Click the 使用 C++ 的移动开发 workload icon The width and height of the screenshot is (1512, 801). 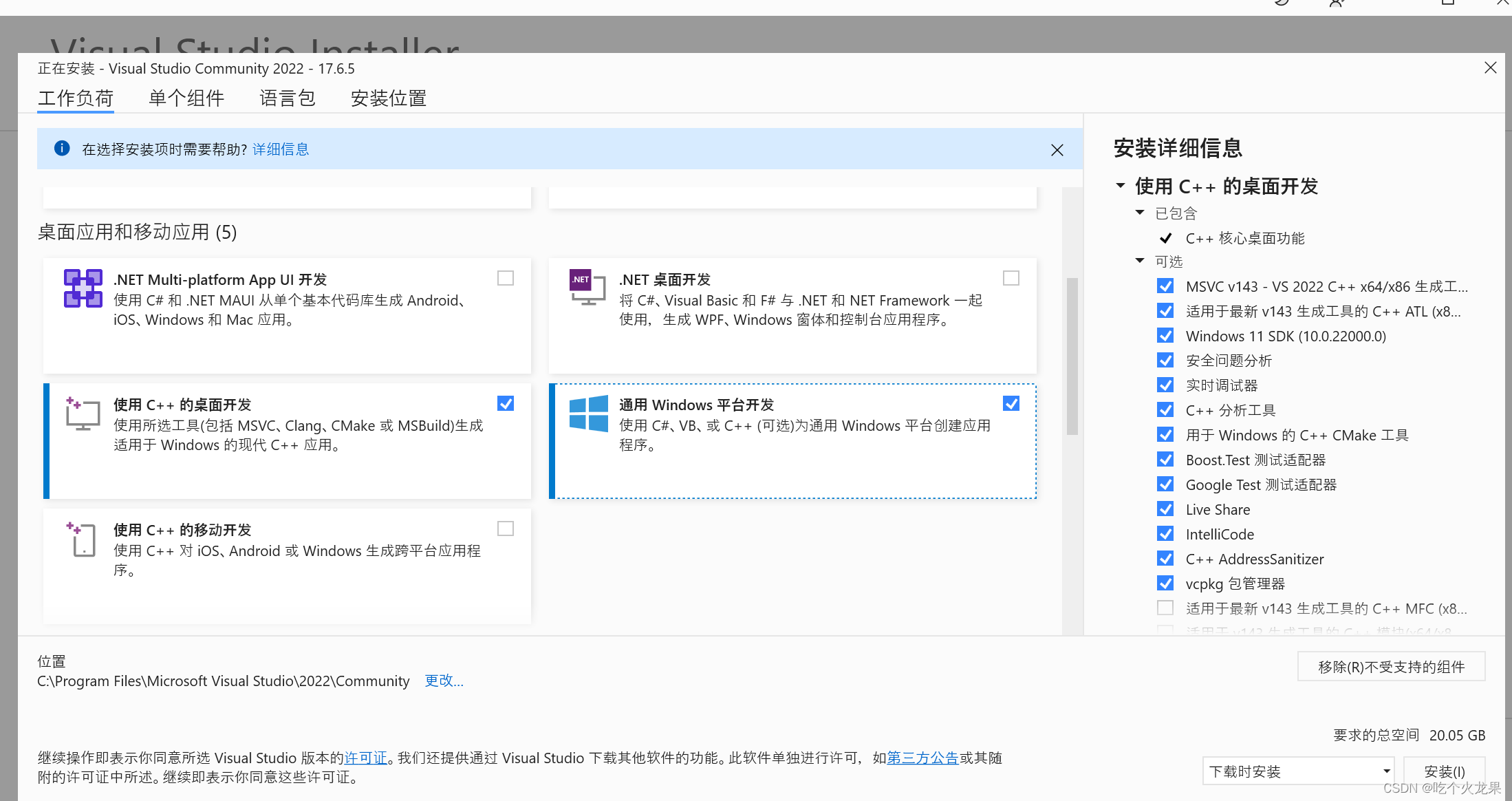click(x=83, y=540)
